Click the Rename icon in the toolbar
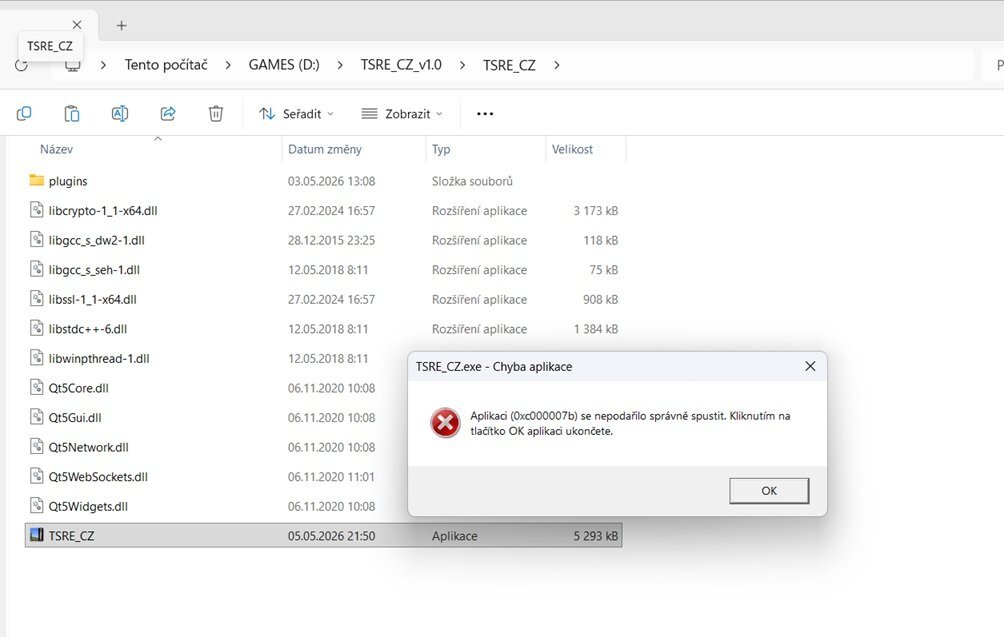Screen dimensions: 1004x637 tap(120, 113)
